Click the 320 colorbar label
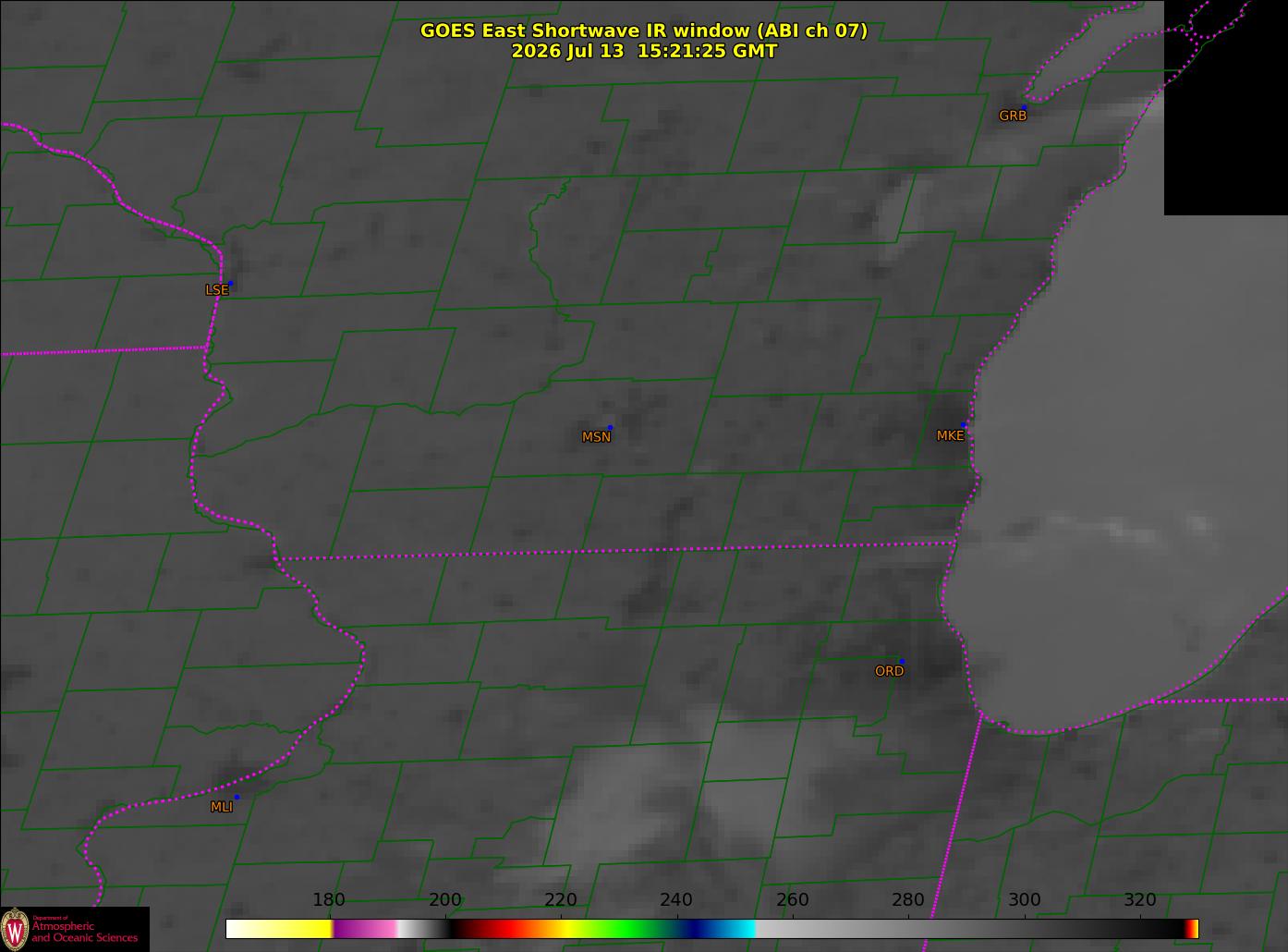Screen dimensions: 1288x952 tap(1140, 899)
